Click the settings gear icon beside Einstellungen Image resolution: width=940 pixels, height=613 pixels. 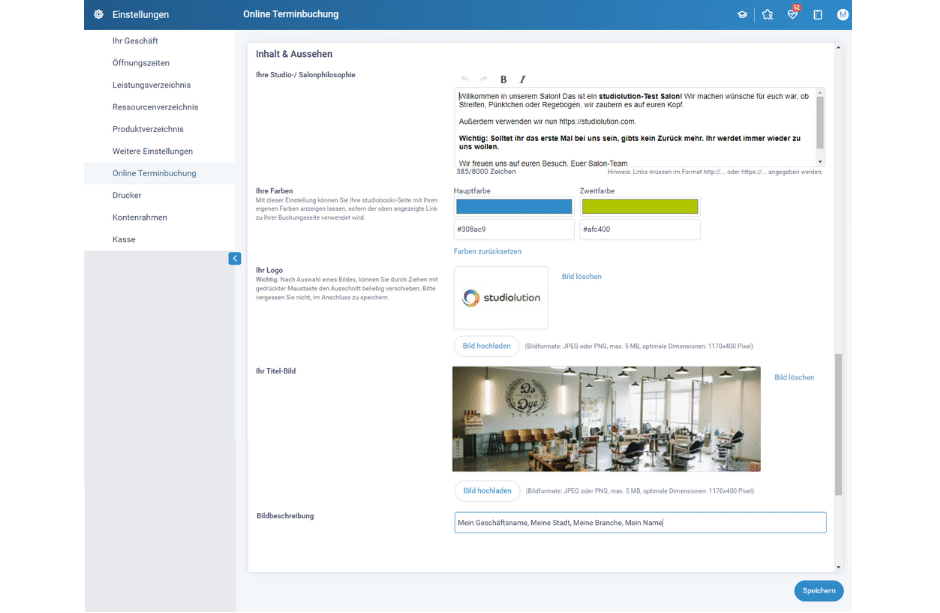click(x=98, y=14)
